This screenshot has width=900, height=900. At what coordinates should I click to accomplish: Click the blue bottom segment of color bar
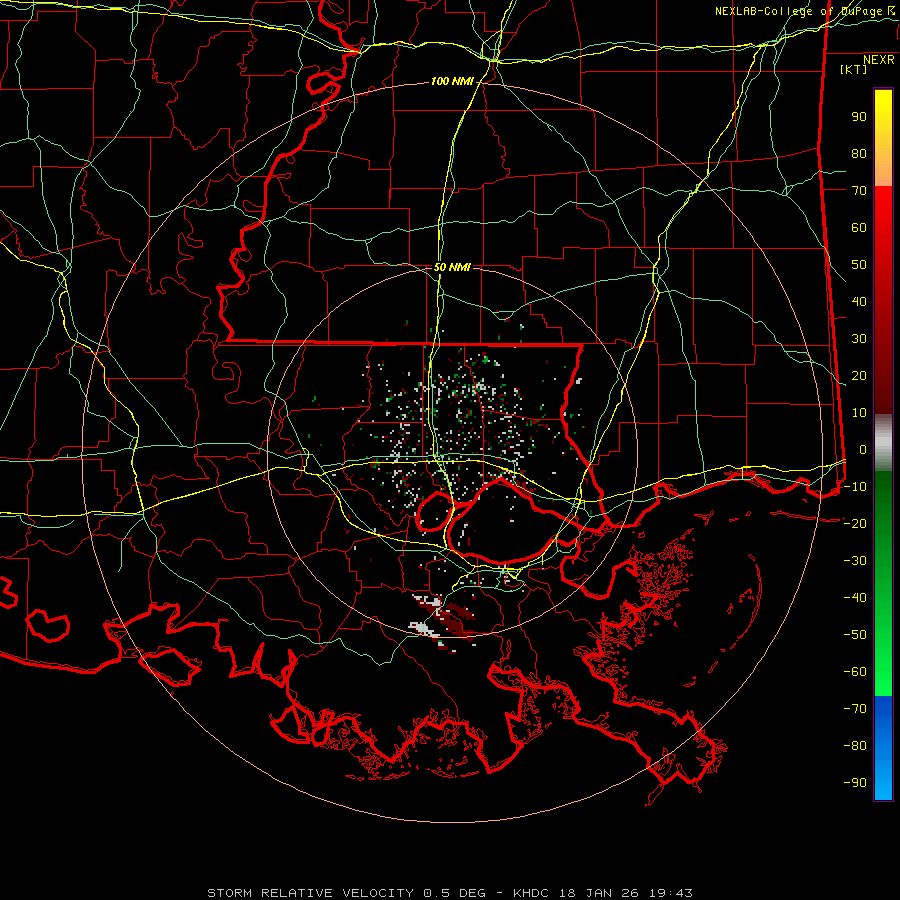coord(883,748)
